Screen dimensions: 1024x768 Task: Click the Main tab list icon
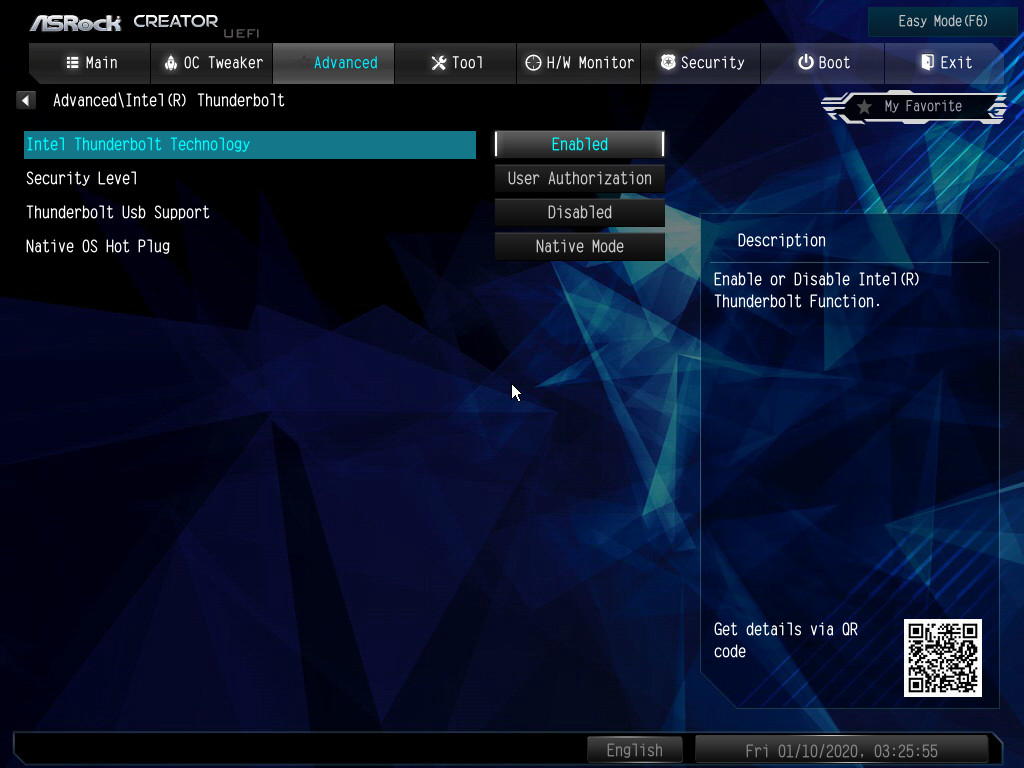72,63
